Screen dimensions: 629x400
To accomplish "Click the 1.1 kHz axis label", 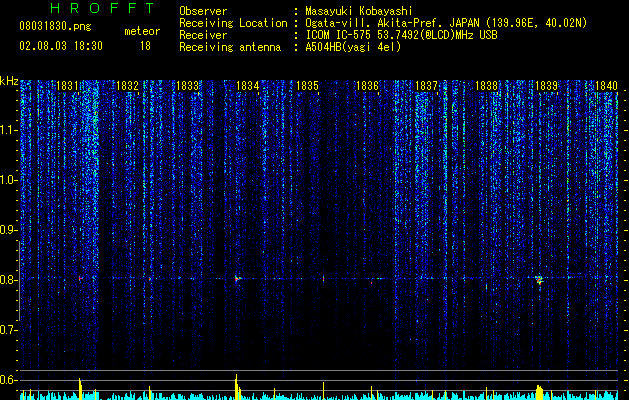I will click(8, 130).
